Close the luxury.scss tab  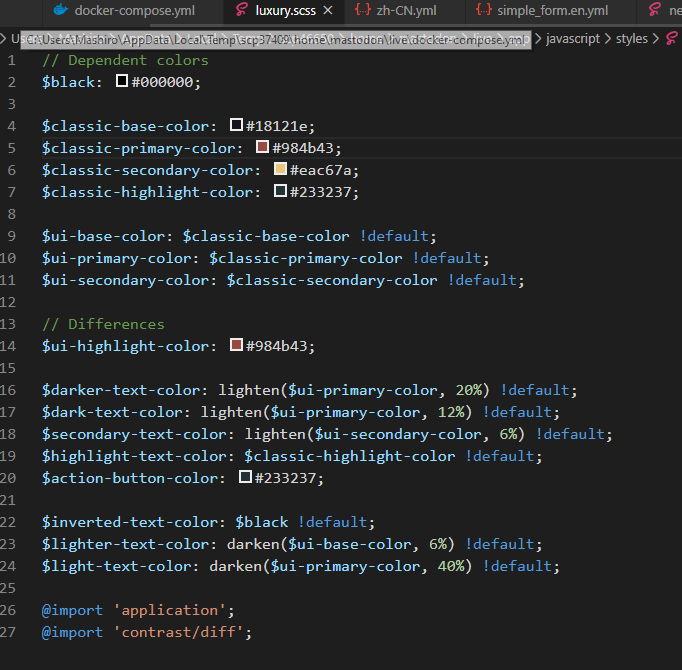(x=328, y=10)
